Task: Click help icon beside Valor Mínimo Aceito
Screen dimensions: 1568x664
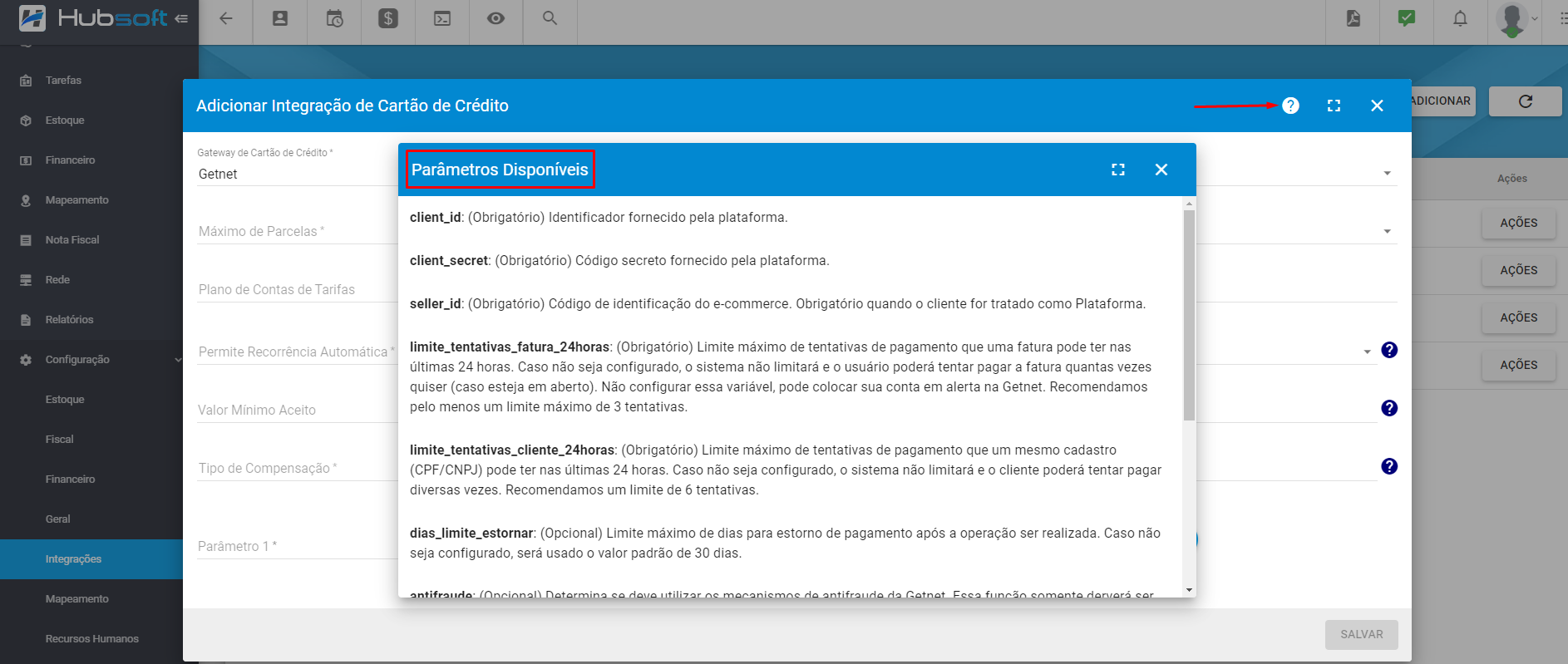Action: 1389,408
